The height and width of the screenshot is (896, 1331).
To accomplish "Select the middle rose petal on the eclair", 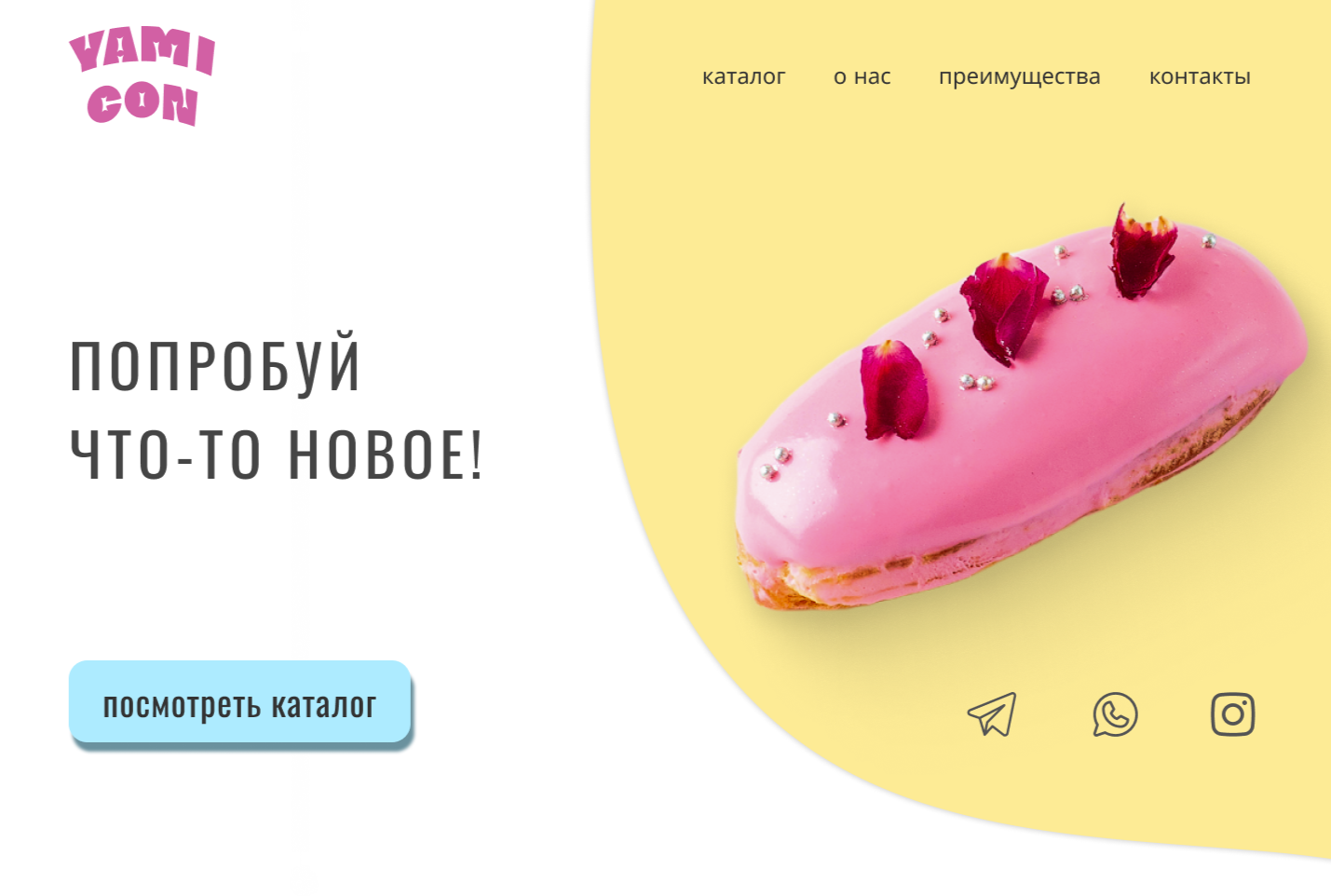I will point(1004,307).
